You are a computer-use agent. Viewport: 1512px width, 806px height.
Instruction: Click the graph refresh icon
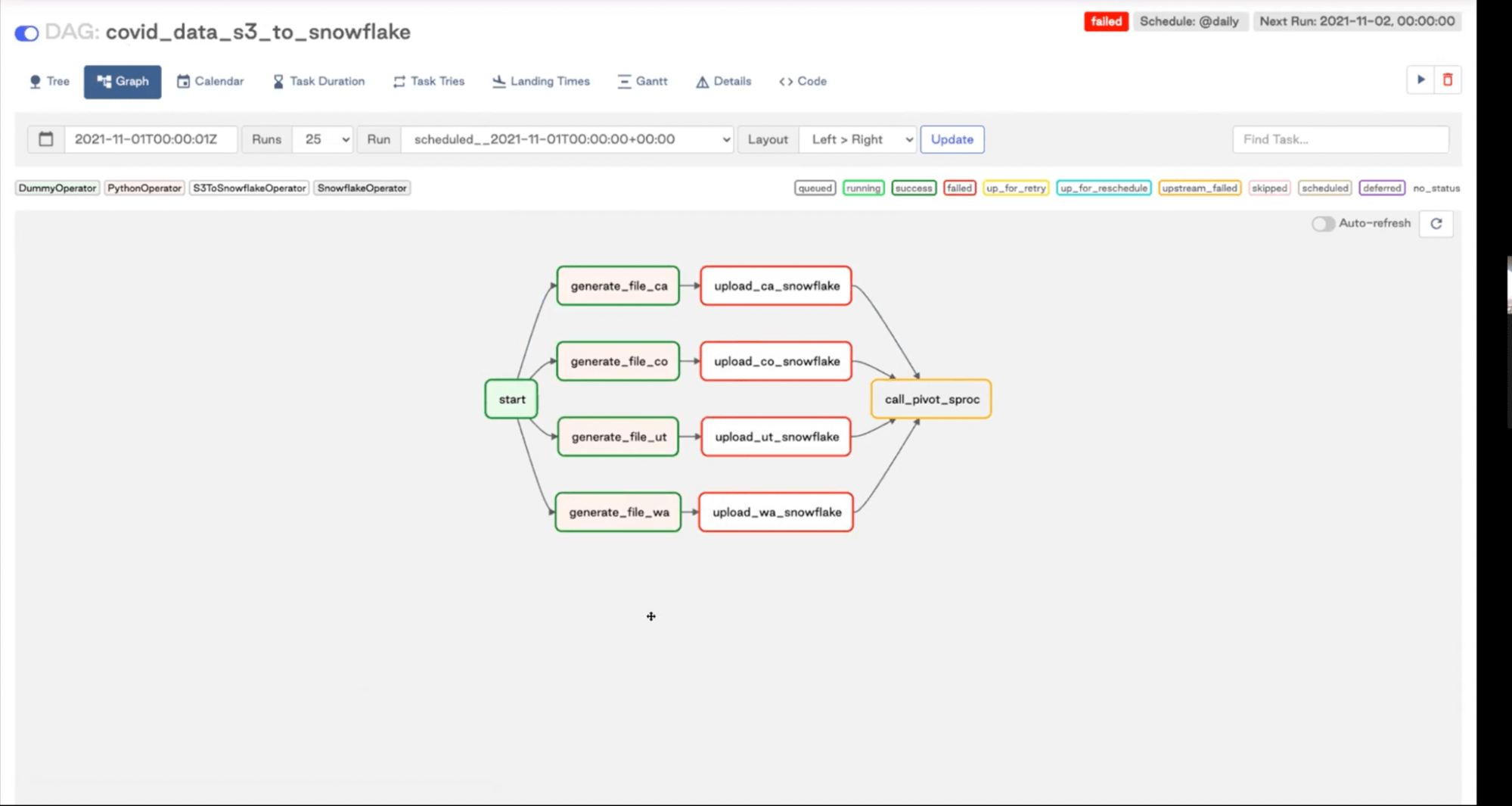click(x=1436, y=223)
